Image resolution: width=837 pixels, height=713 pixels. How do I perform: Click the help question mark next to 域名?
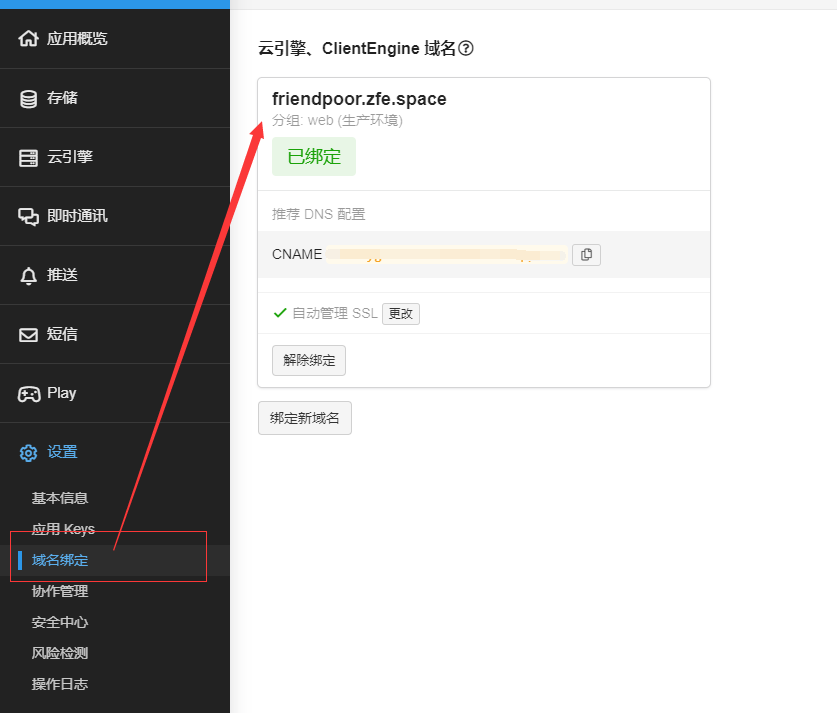(465, 49)
